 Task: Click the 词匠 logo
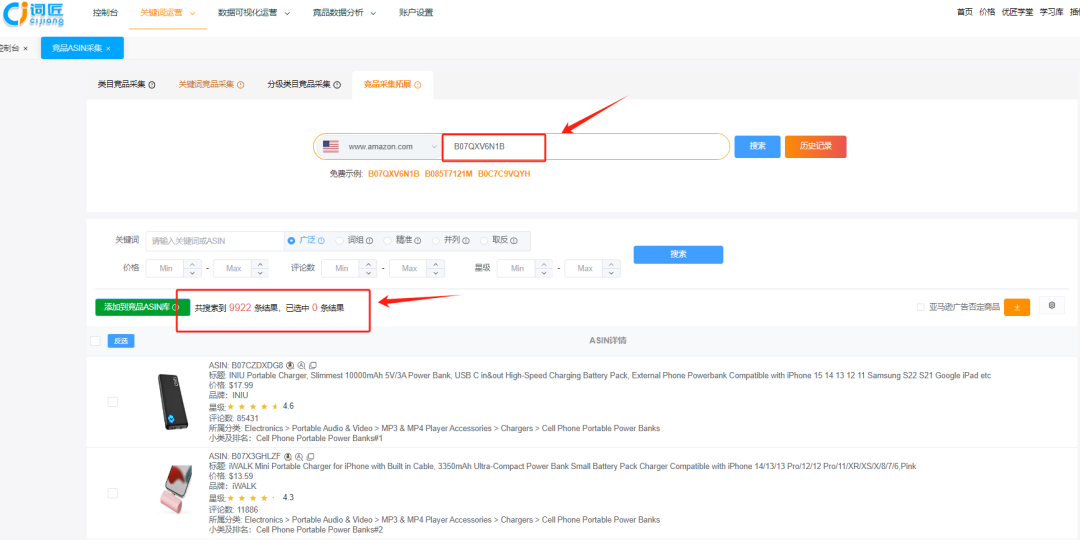33,15
